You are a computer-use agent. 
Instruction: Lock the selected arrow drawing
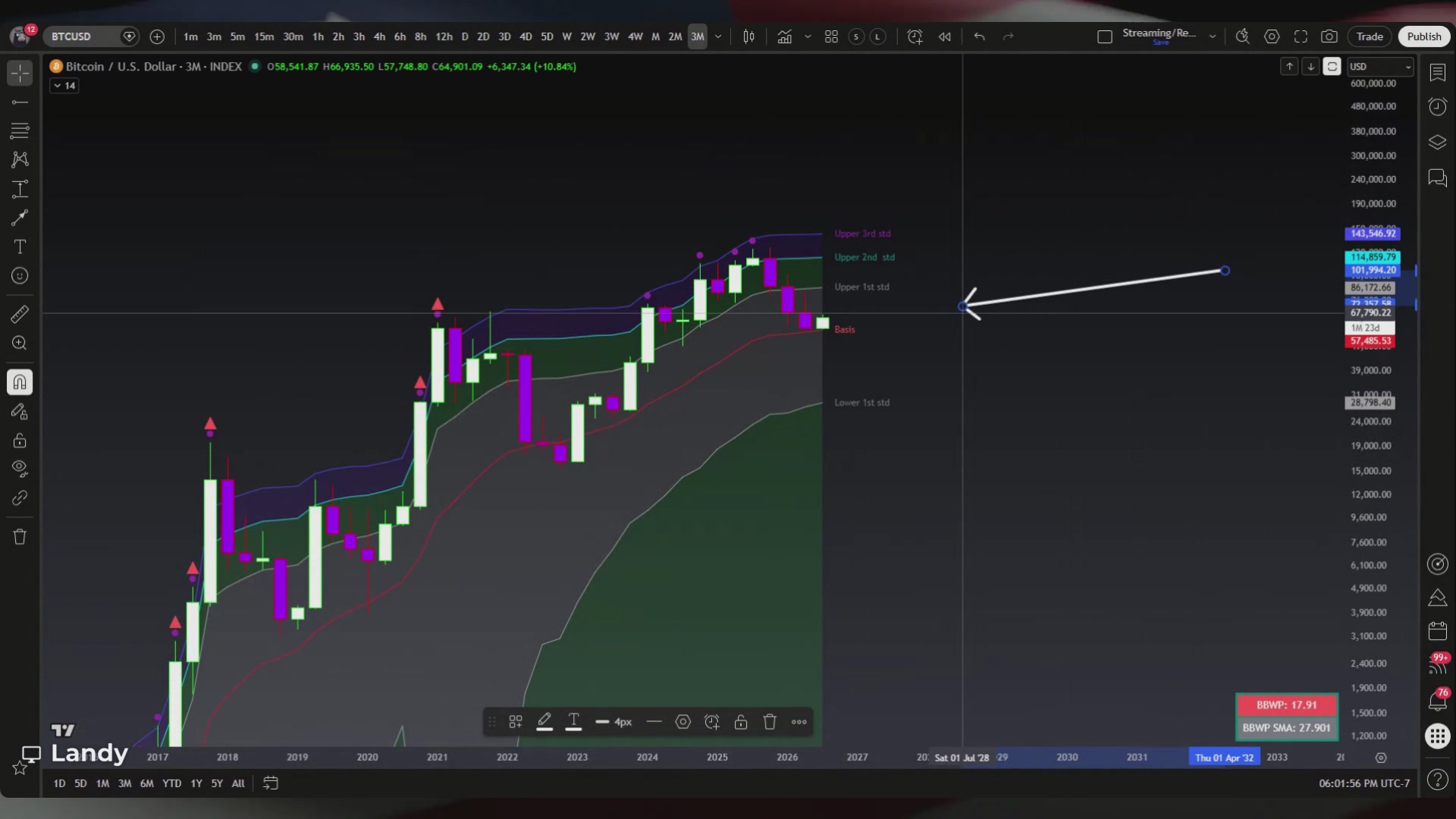click(x=741, y=722)
